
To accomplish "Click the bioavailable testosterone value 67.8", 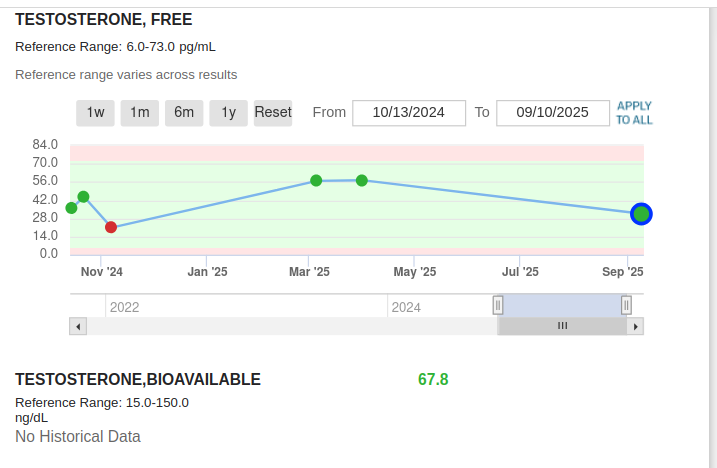I will (433, 379).
